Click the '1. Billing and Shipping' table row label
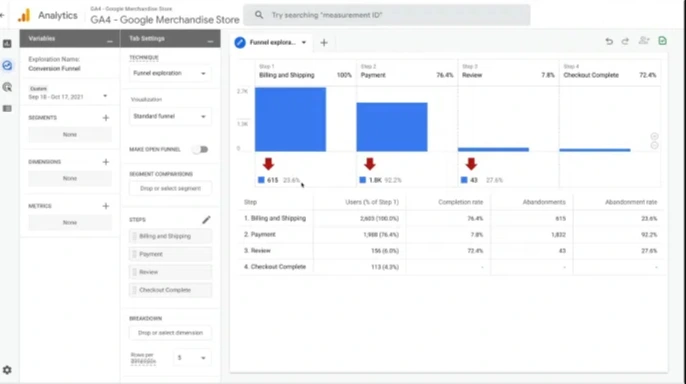The image size is (686, 384). click(x=275, y=218)
